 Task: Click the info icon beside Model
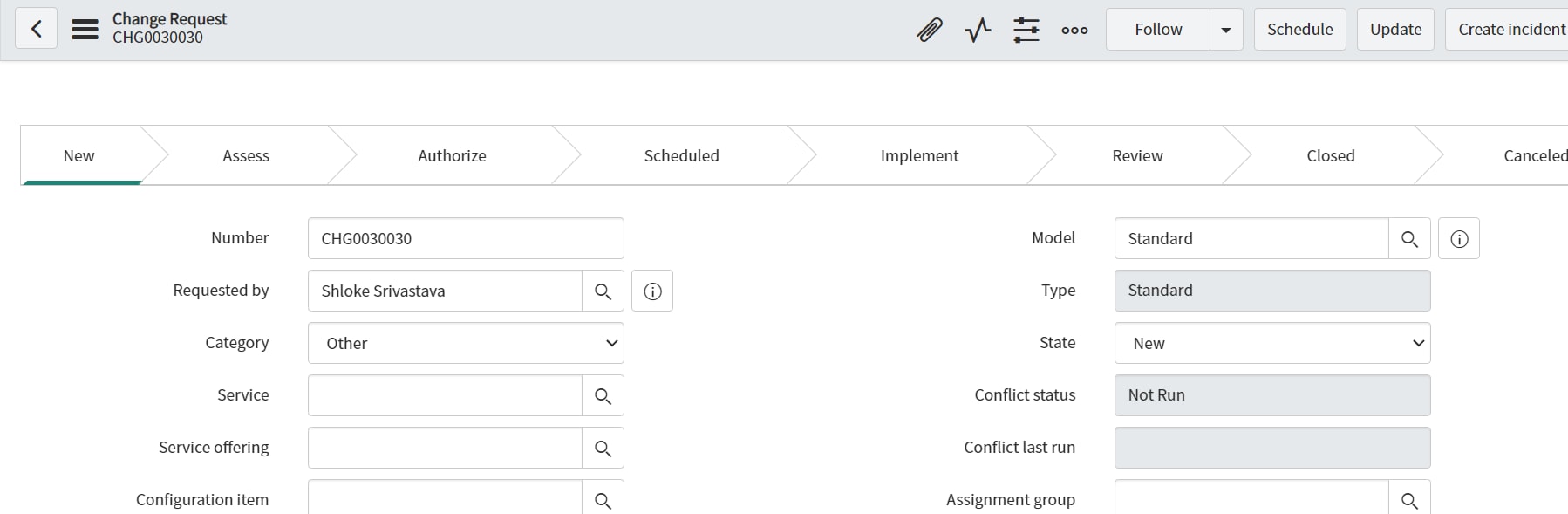coord(1459,237)
